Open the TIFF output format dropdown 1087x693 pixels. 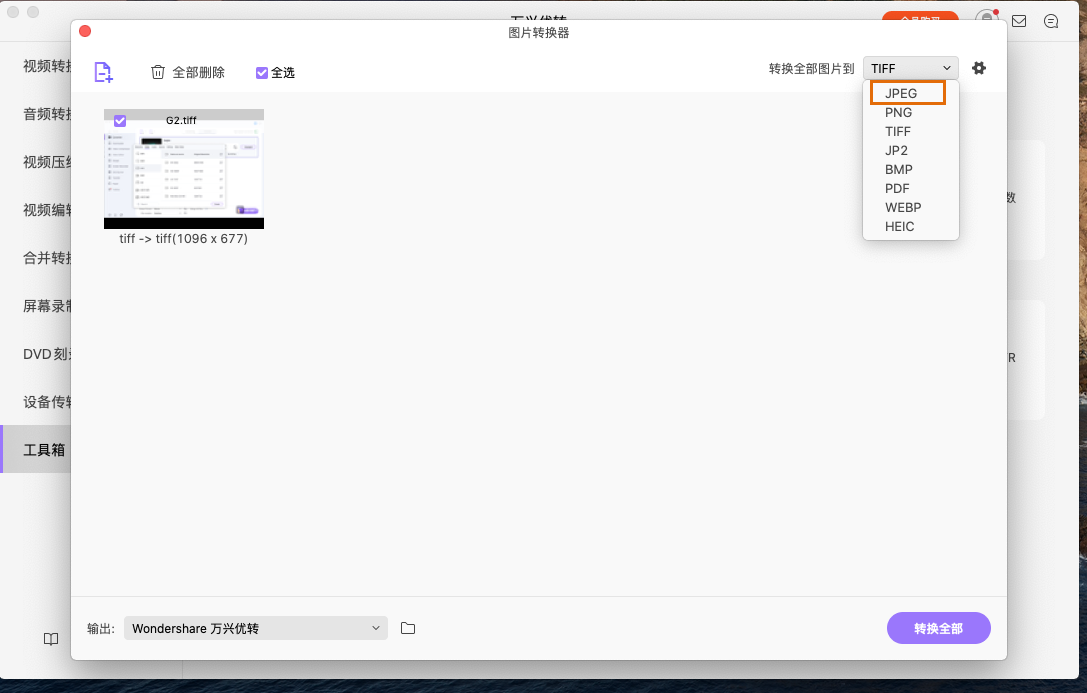(x=910, y=67)
